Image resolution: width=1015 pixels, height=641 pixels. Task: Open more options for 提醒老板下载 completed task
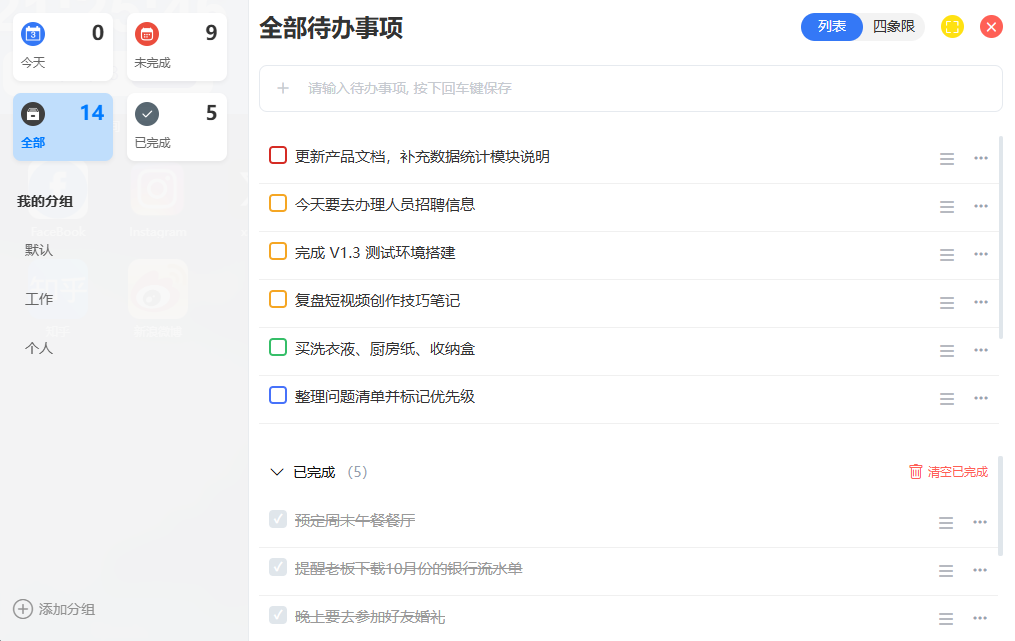pyautogui.click(x=980, y=570)
